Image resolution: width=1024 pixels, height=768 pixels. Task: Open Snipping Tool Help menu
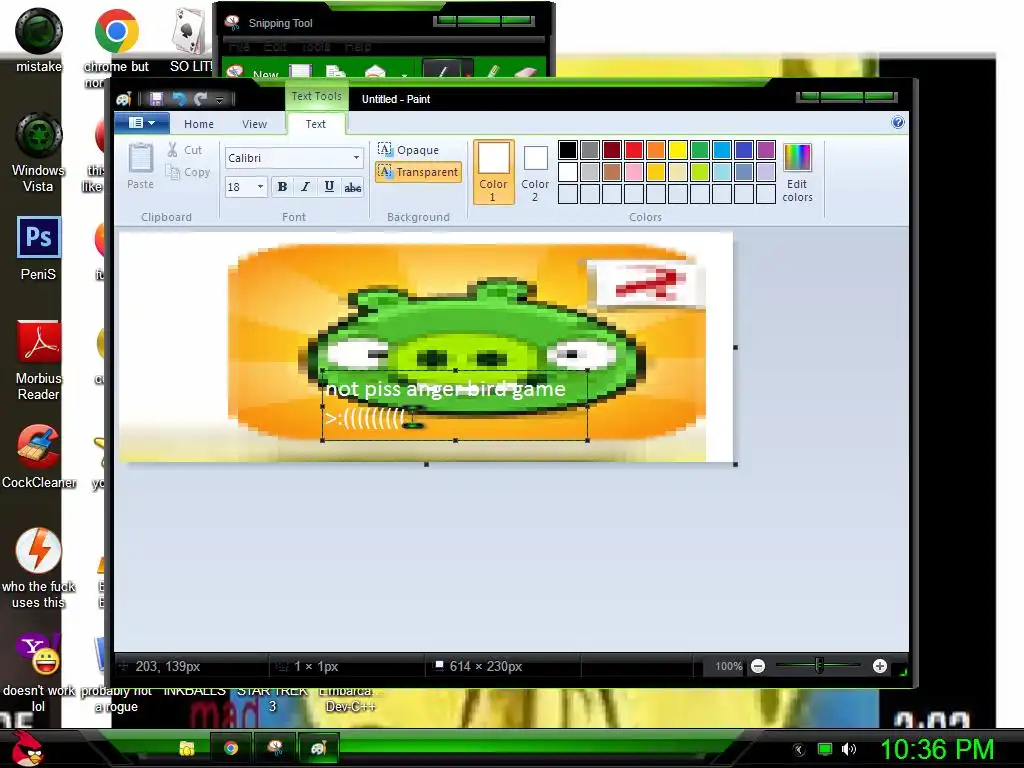(358, 46)
